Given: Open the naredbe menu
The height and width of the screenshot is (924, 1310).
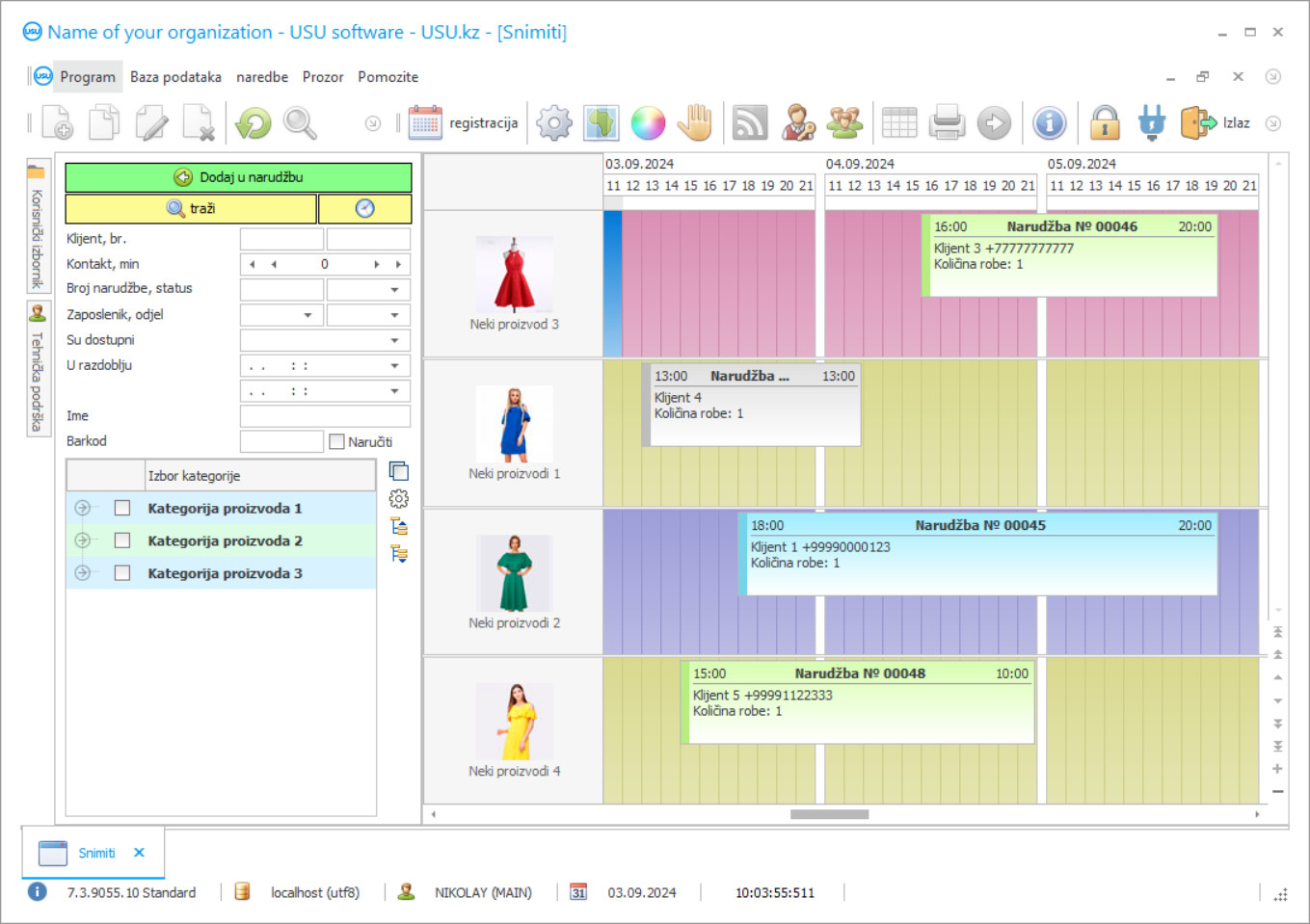Looking at the screenshot, I should click(262, 77).
